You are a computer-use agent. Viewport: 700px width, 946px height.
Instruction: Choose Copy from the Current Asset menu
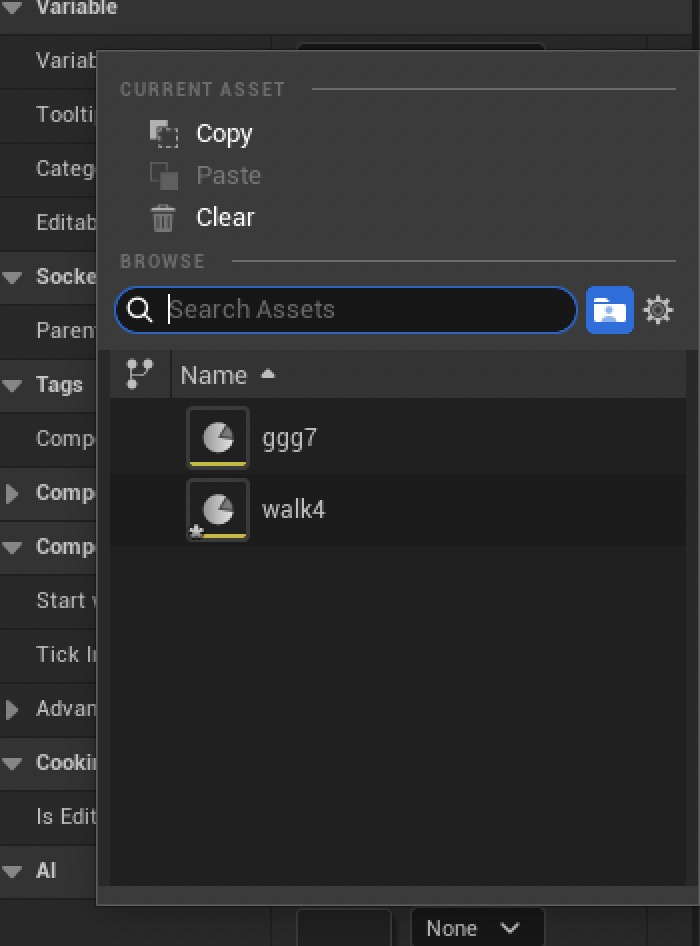[x=224, y=134]
